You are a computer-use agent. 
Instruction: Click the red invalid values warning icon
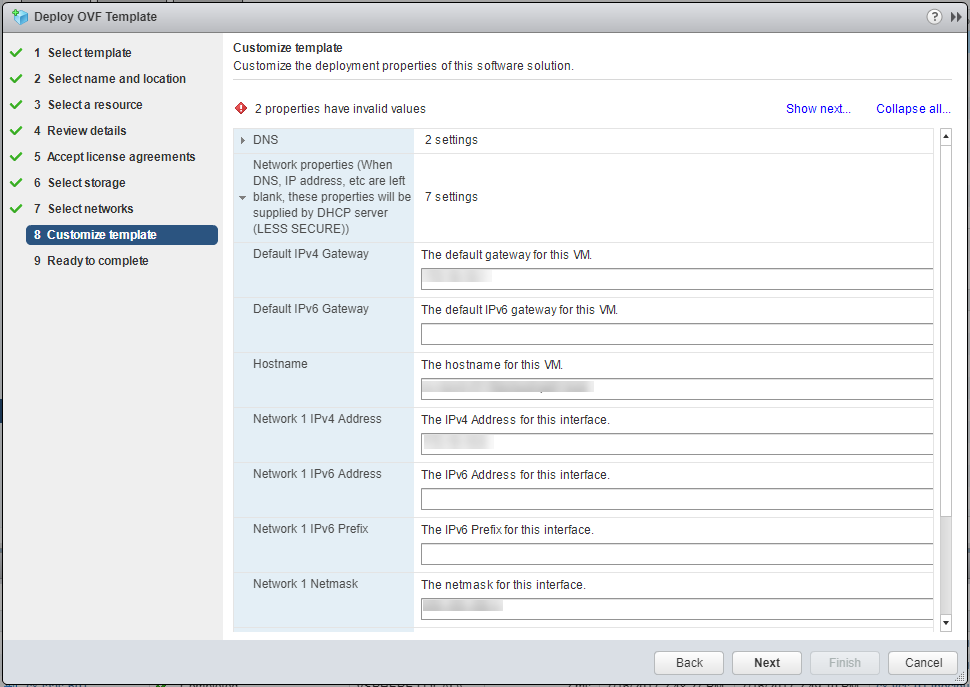click(240, 109)
